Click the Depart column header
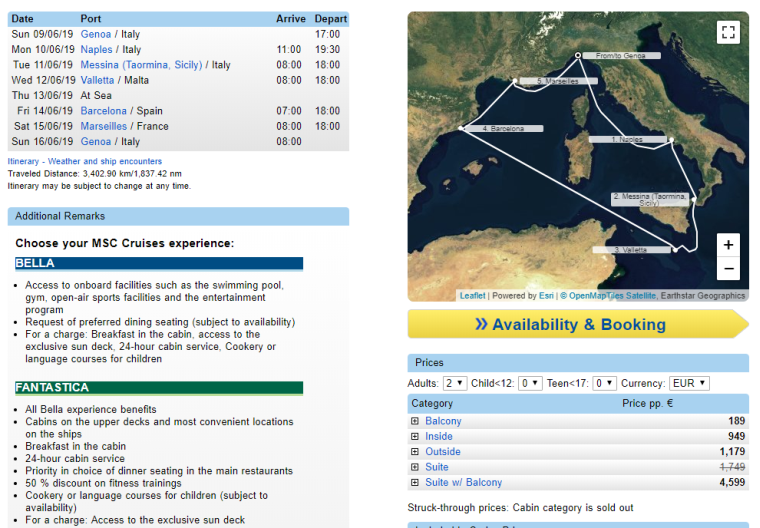 coord(331,19)
